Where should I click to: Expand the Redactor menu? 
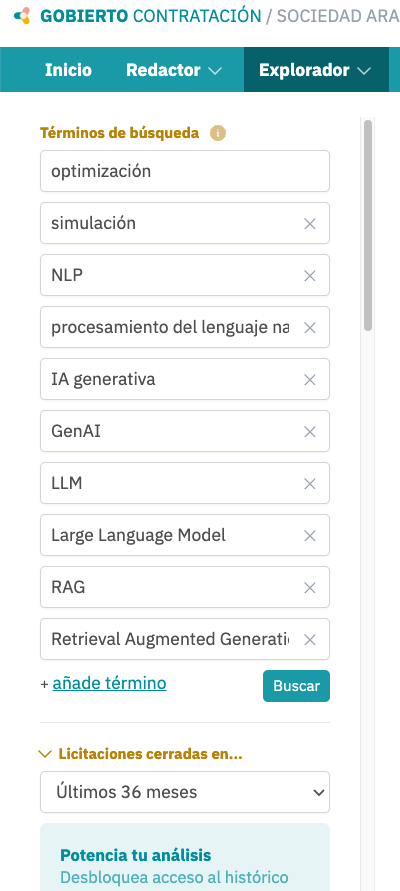[173, 70]
